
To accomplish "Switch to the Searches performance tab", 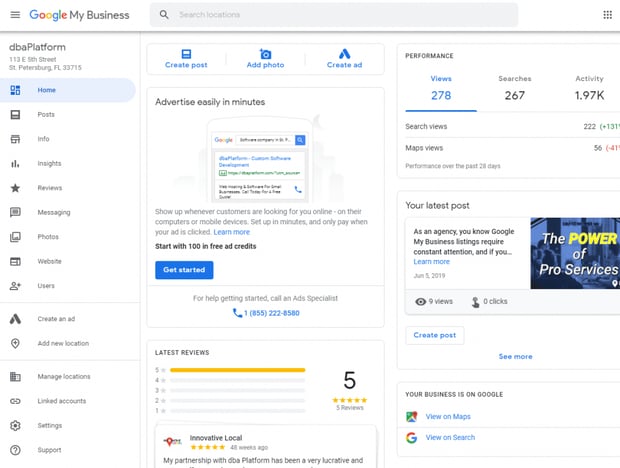I will tap(514, 89).
